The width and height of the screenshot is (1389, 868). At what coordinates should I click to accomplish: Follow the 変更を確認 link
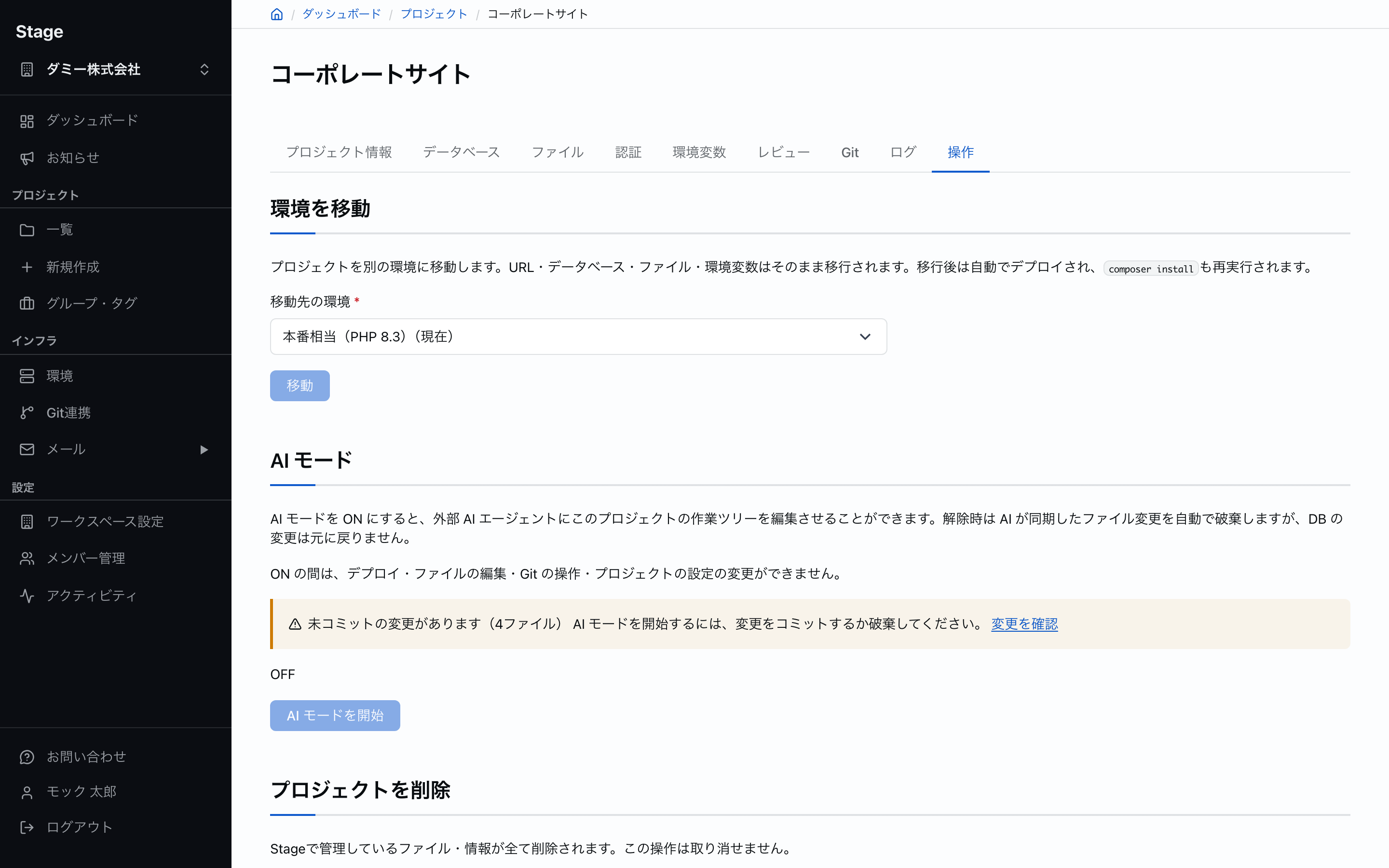pyautogui.click(x=1024, y=624)
